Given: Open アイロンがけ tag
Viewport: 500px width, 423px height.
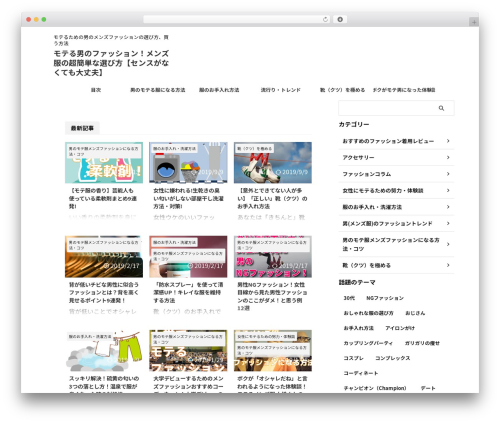Looking at the screenshot, I should 400,328.
